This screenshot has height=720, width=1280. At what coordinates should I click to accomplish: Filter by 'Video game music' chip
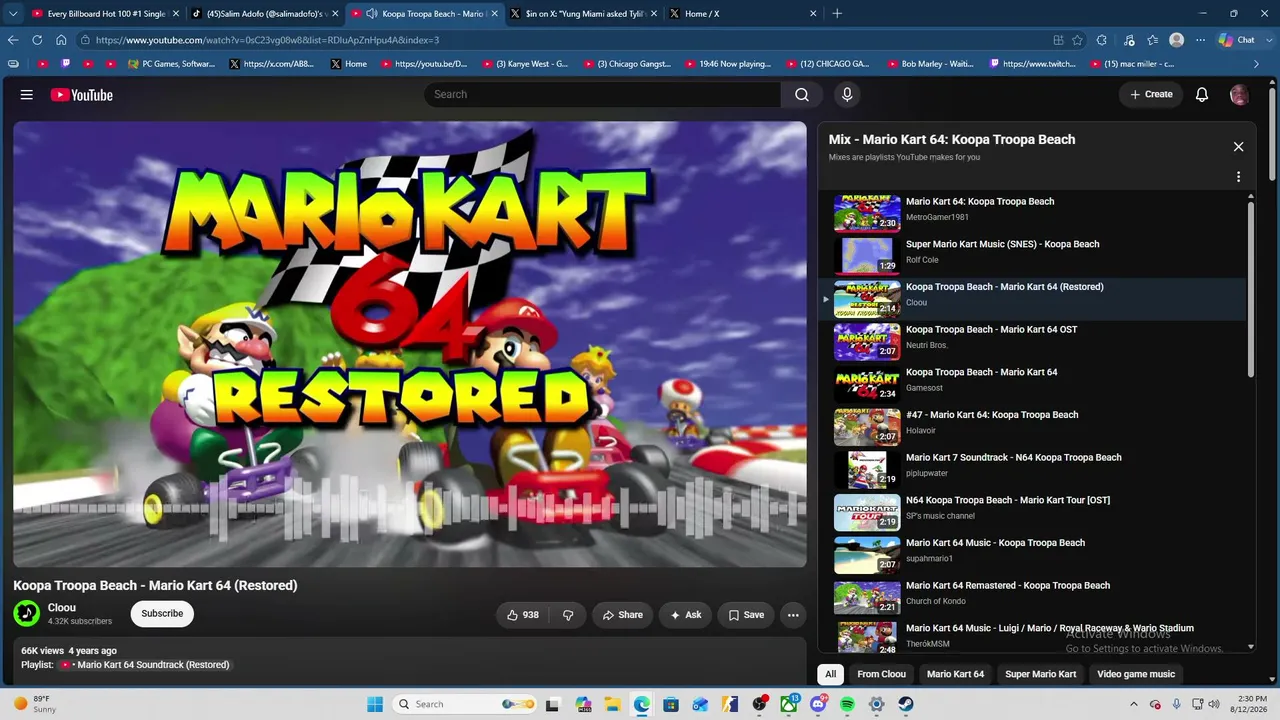1136,674
